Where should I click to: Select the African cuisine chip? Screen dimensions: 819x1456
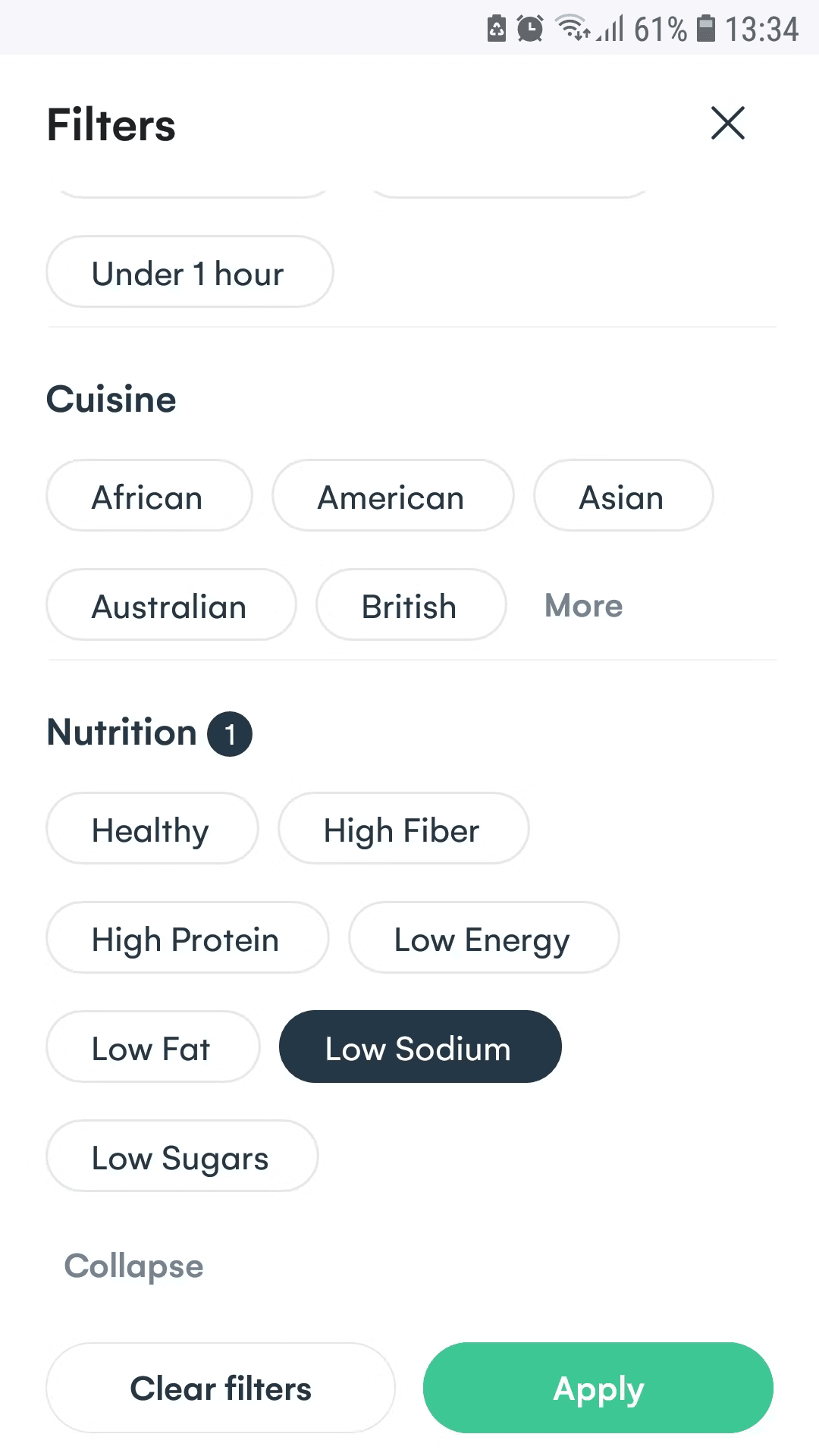(x=149, y=496)
